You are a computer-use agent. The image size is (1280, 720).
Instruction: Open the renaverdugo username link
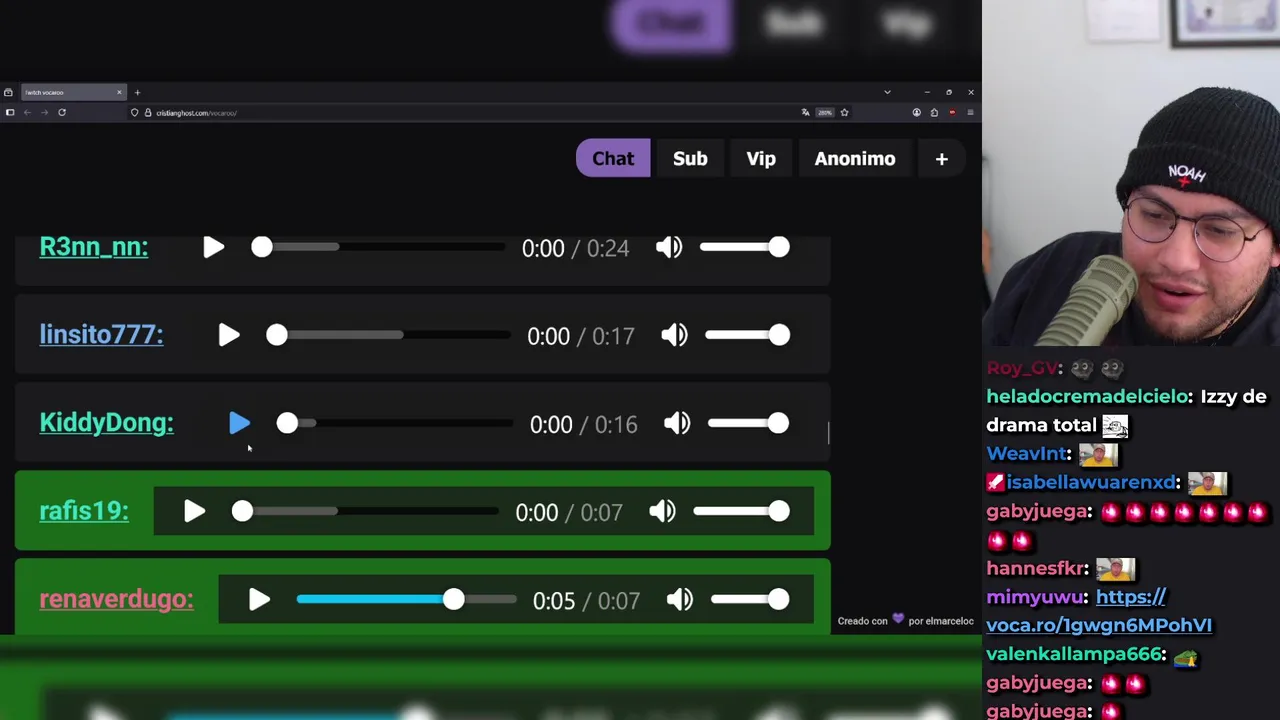pos(116,599)
